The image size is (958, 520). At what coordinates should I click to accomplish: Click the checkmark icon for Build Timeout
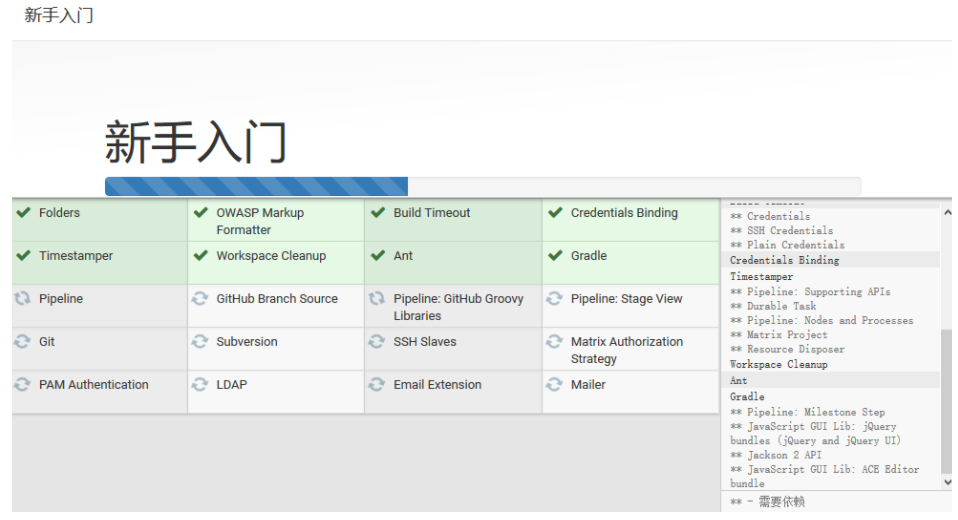378,213
